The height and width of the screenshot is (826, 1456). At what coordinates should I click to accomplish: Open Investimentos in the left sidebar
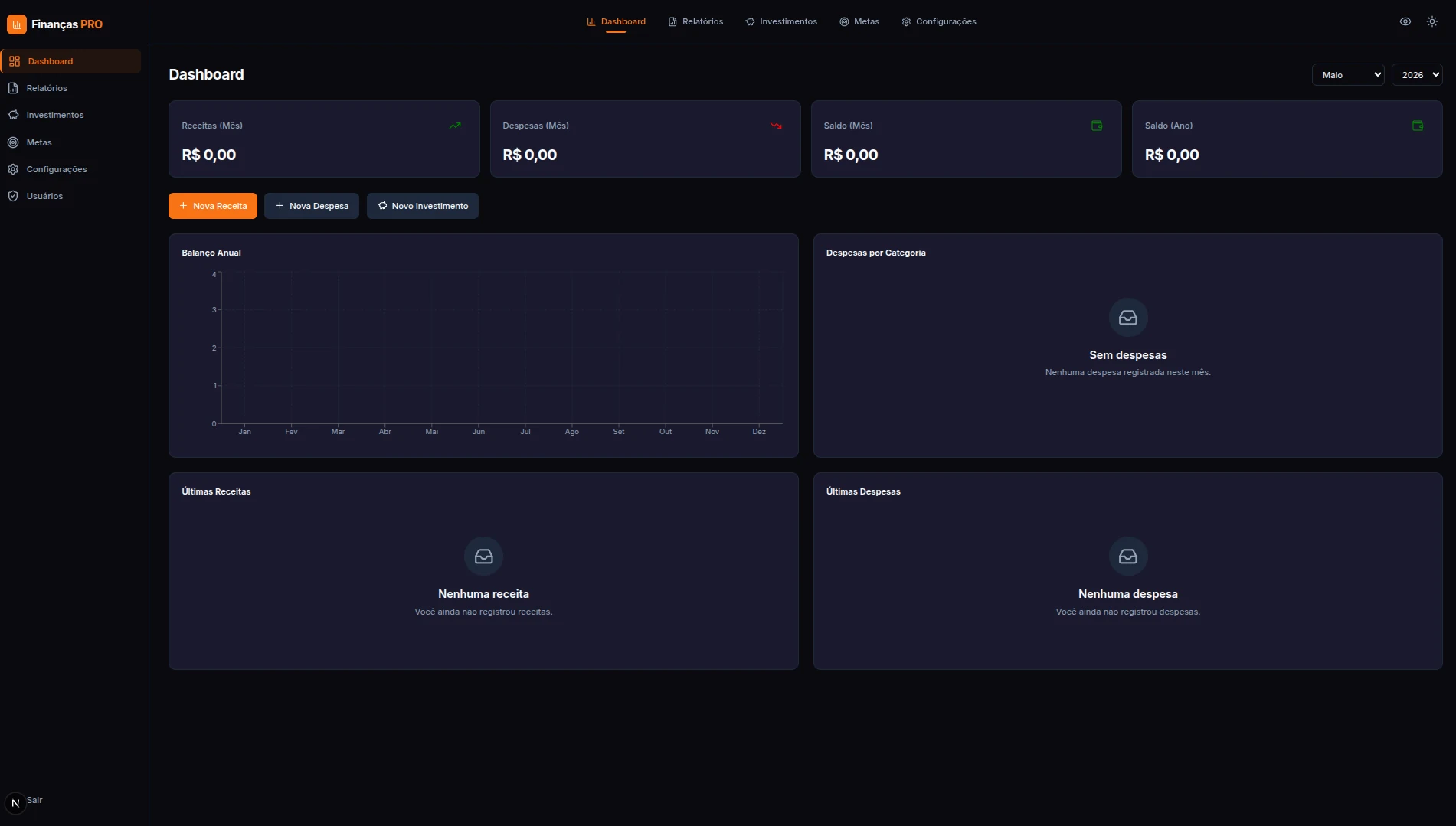click(71, 115)
